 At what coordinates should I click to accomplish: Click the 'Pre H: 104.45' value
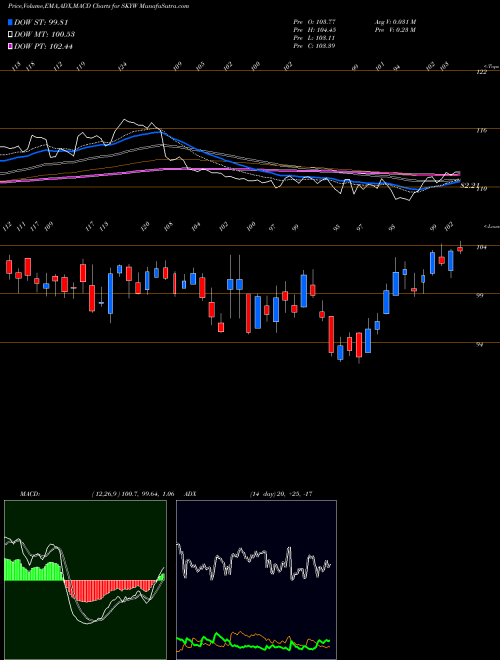click(314, 29)
